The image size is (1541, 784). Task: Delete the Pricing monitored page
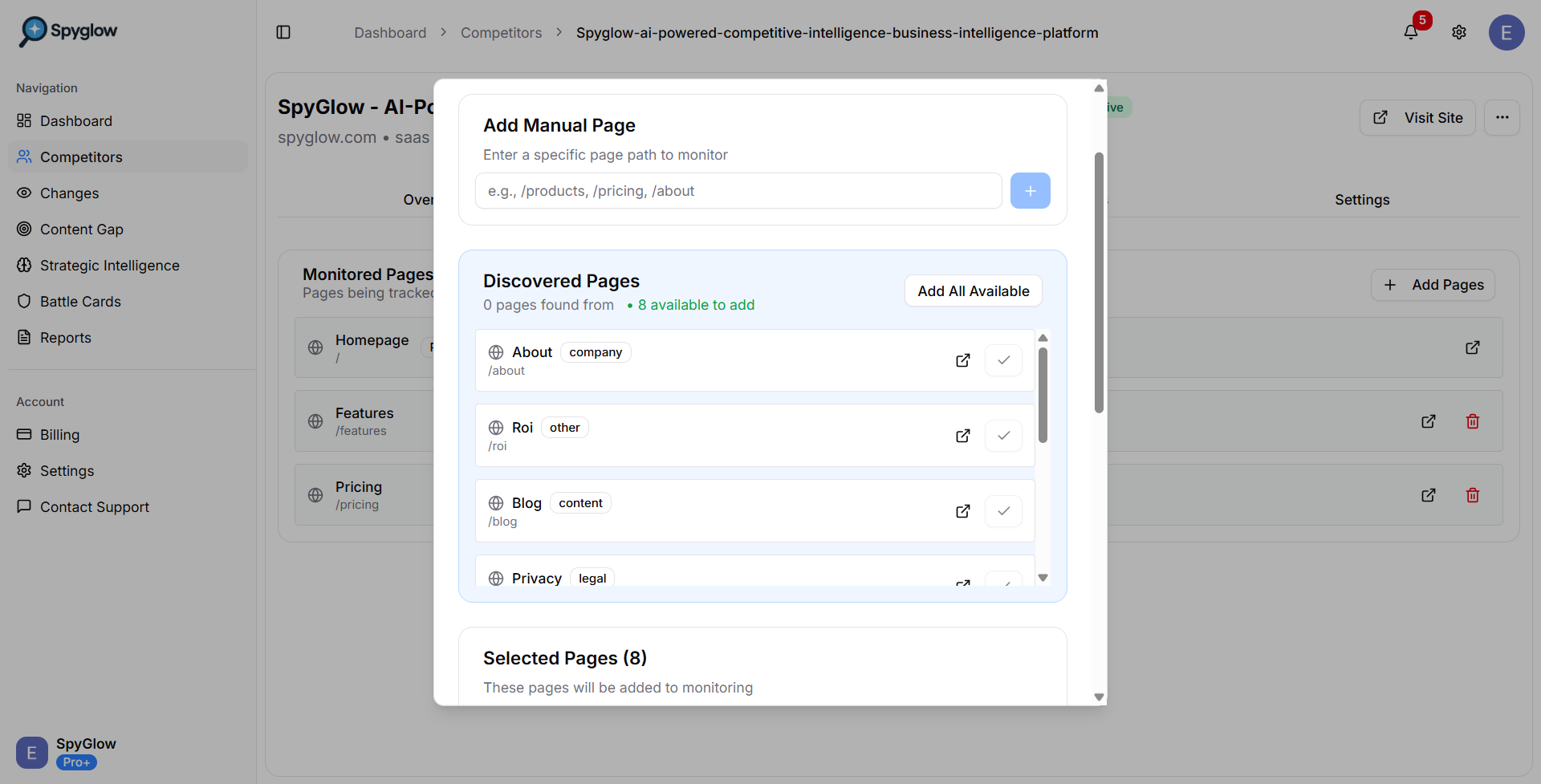point(1473,495)
